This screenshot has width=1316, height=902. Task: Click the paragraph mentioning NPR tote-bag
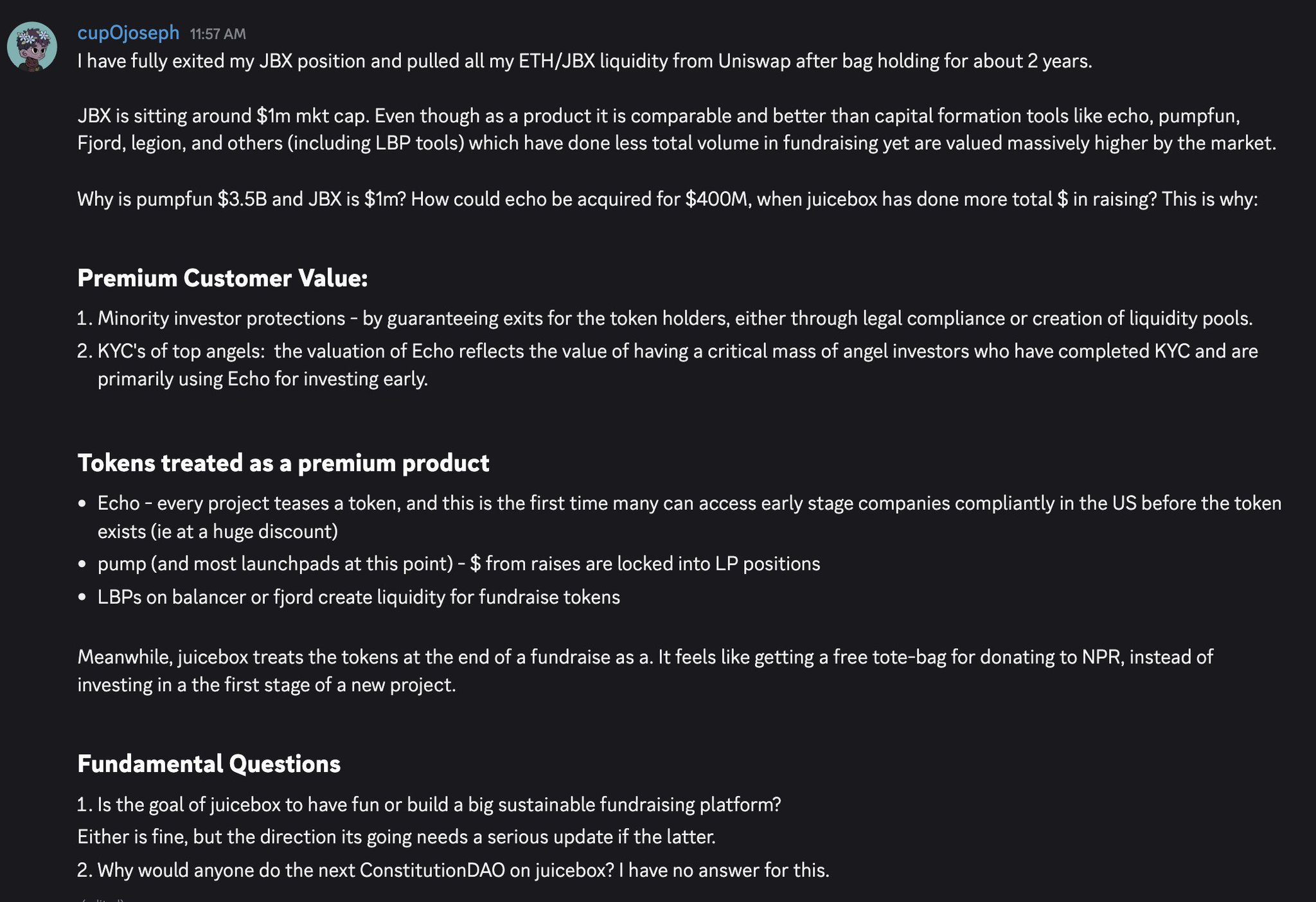tap(645, 671)
